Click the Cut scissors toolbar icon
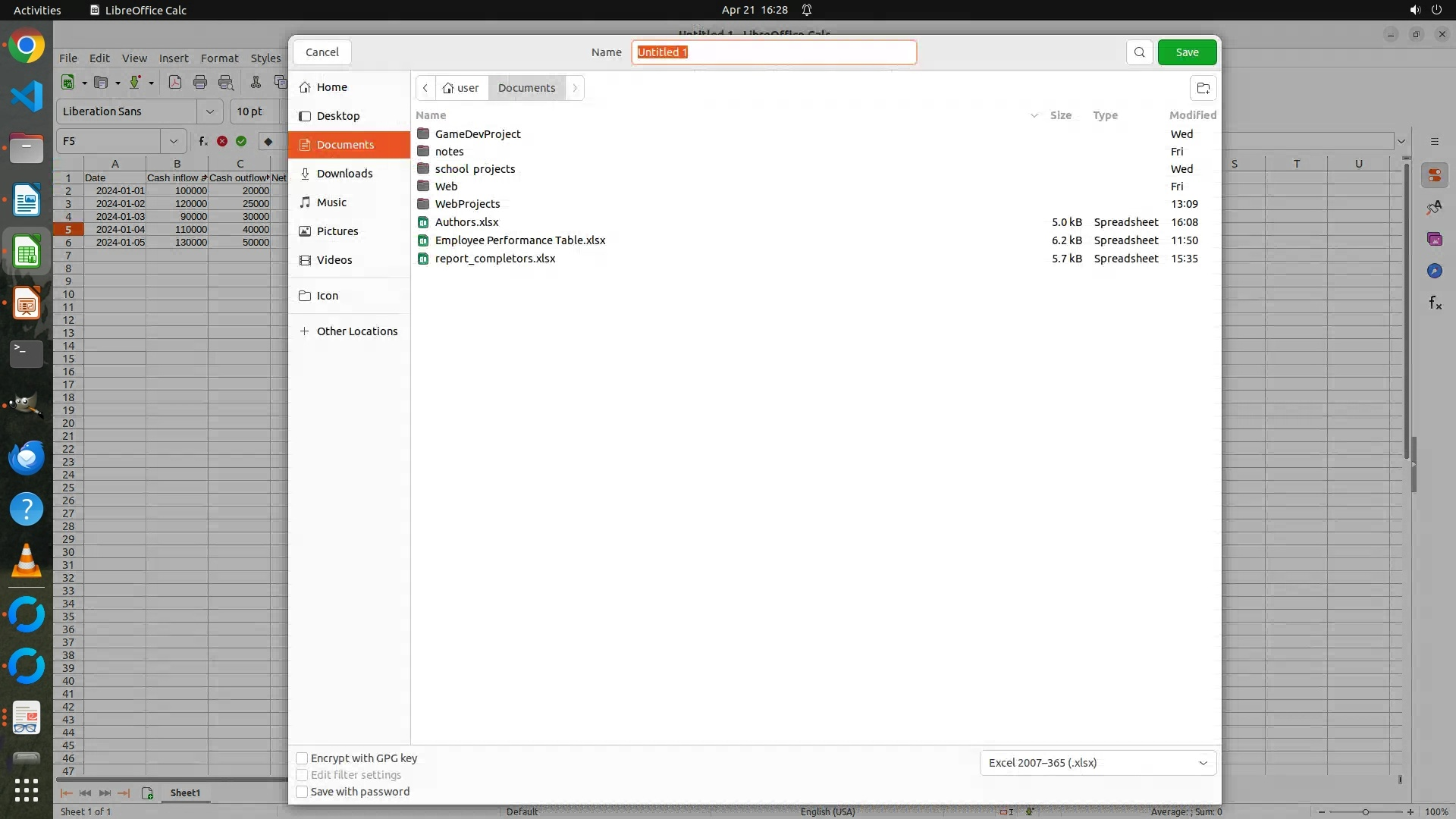 256,83
